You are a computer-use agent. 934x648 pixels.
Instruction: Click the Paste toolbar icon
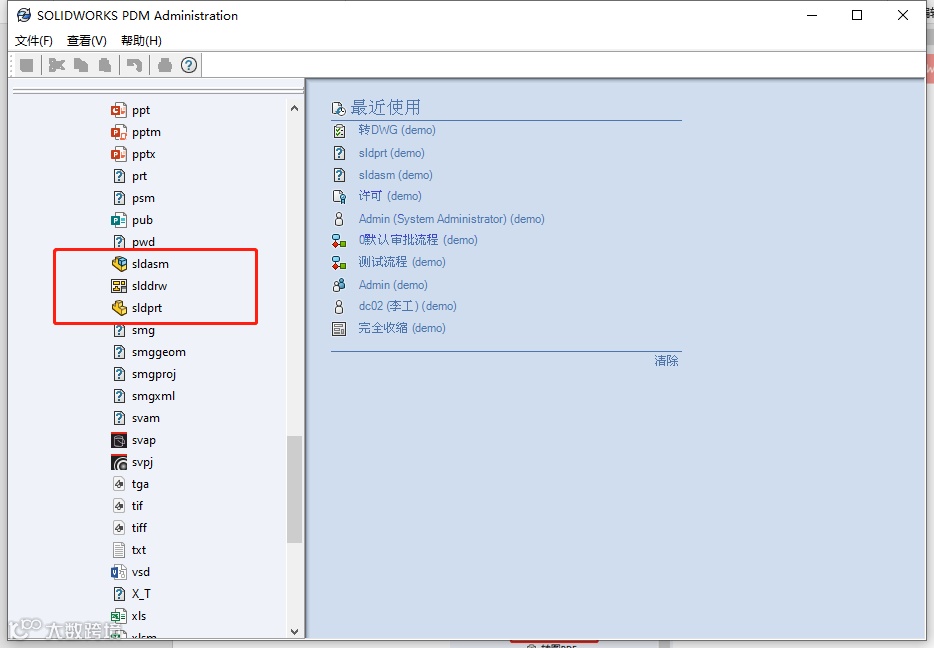(105, 65)
